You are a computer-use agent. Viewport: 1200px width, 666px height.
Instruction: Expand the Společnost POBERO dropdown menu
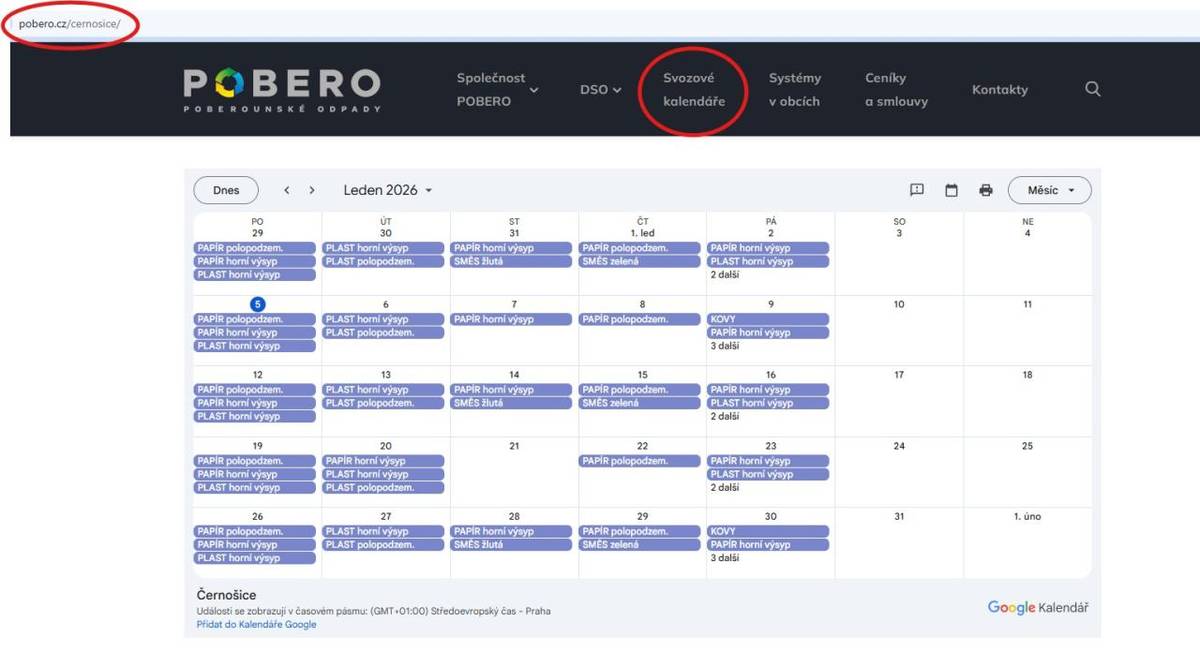497,89
